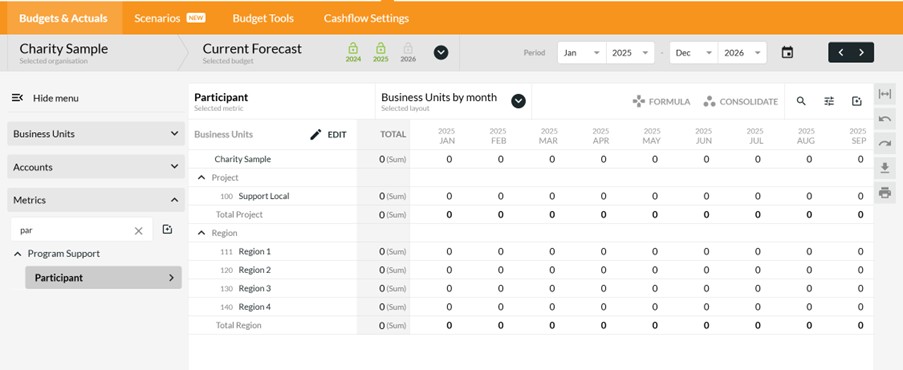Select the Total Region row label

coord(238,325)
